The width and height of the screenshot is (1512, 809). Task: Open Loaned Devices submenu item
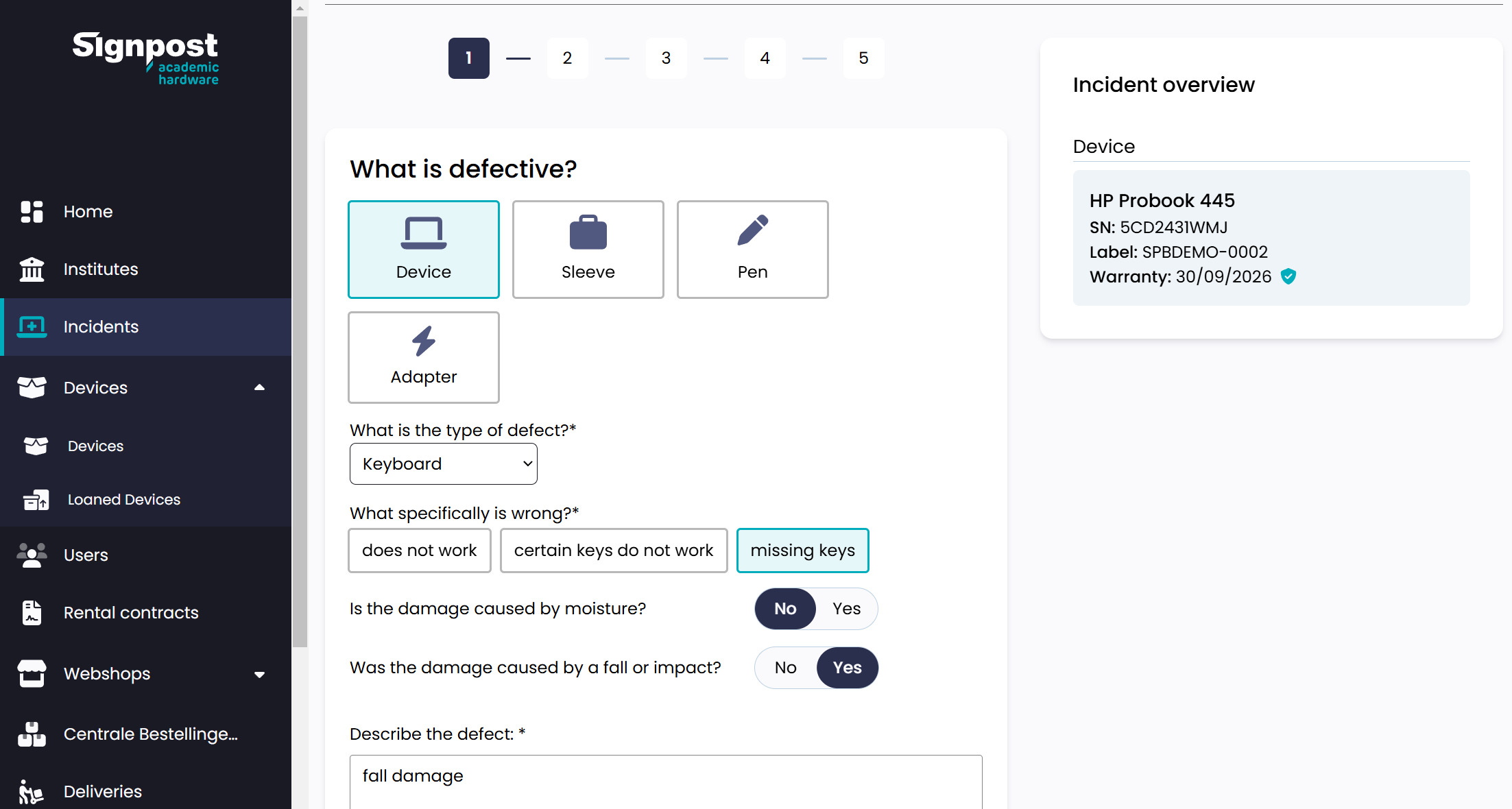pos(123,500)
